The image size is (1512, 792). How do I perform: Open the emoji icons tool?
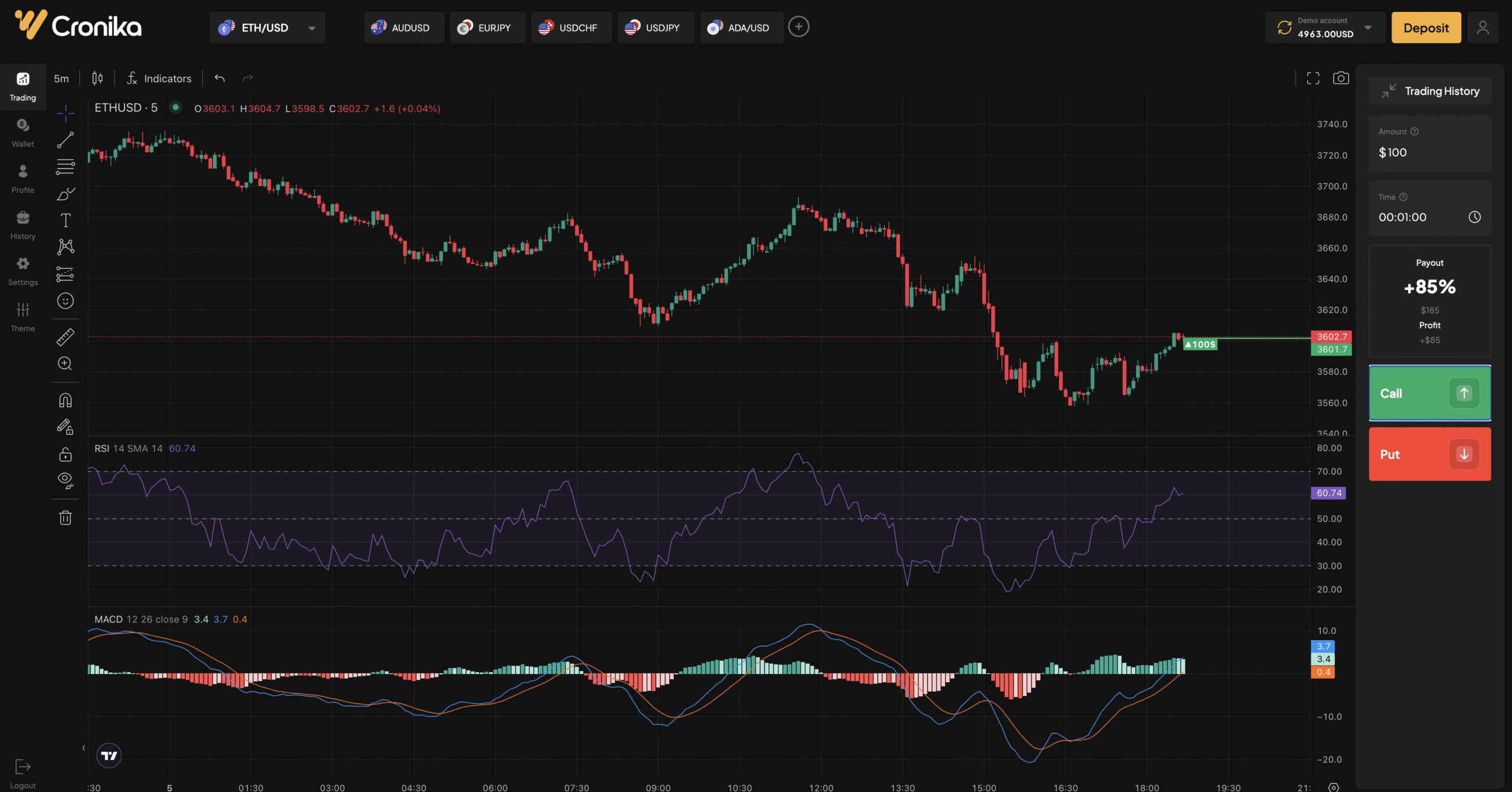click(x=66, y=301)
